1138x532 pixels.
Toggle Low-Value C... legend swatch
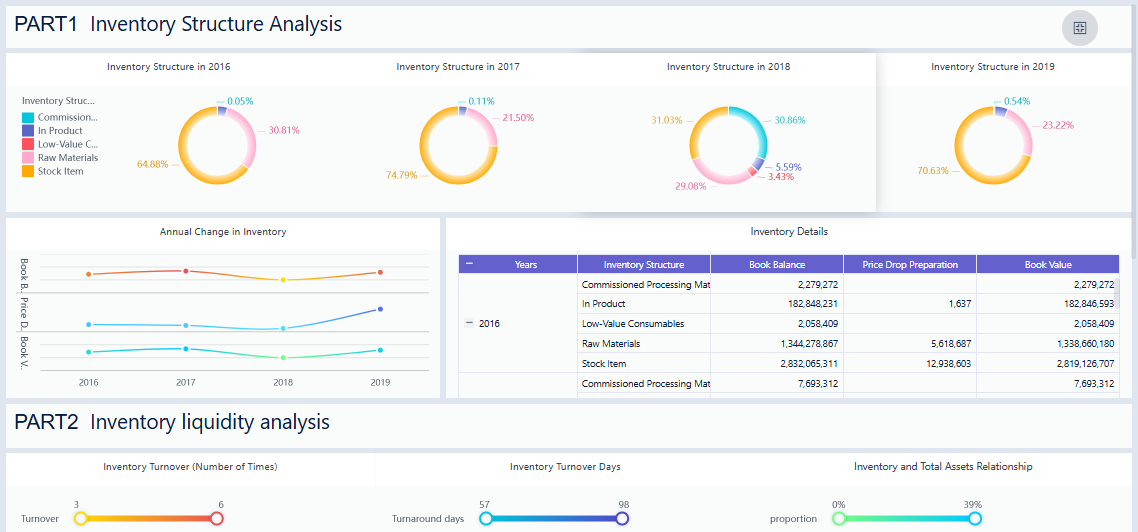click(x=28, y=144)
